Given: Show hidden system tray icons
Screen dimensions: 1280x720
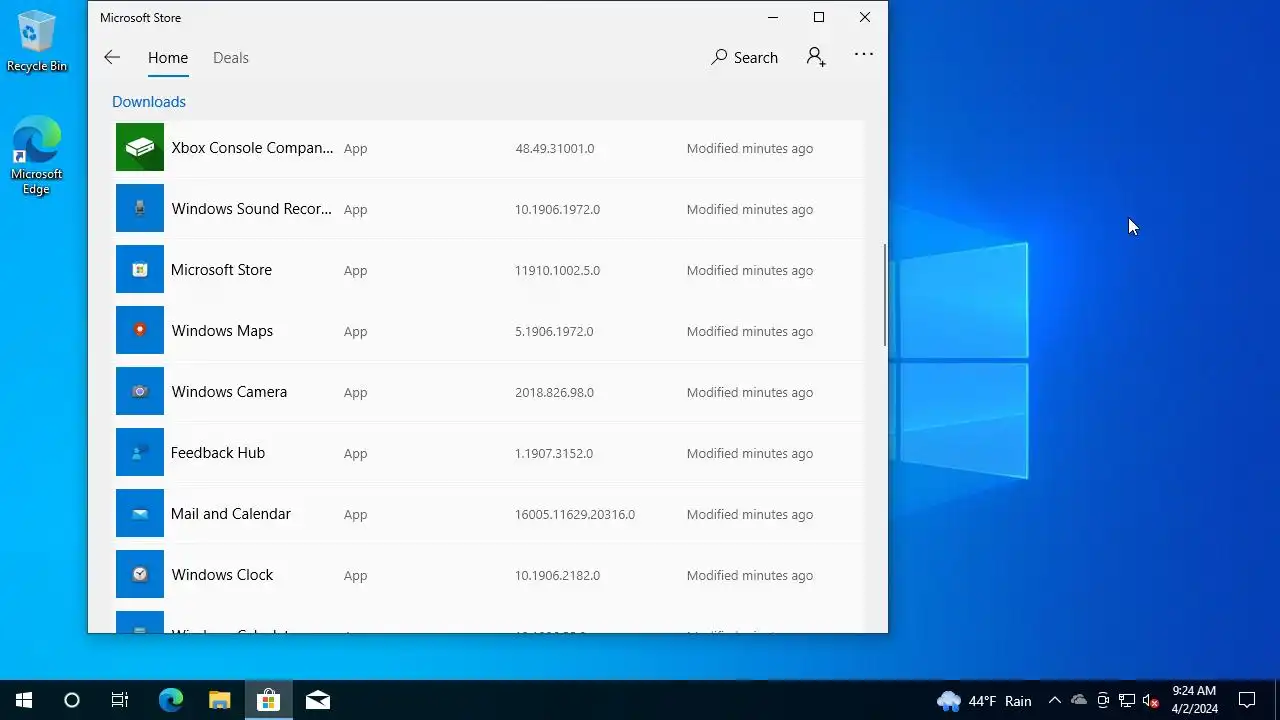Looking at the screenshot, I should pos(1054,700).
